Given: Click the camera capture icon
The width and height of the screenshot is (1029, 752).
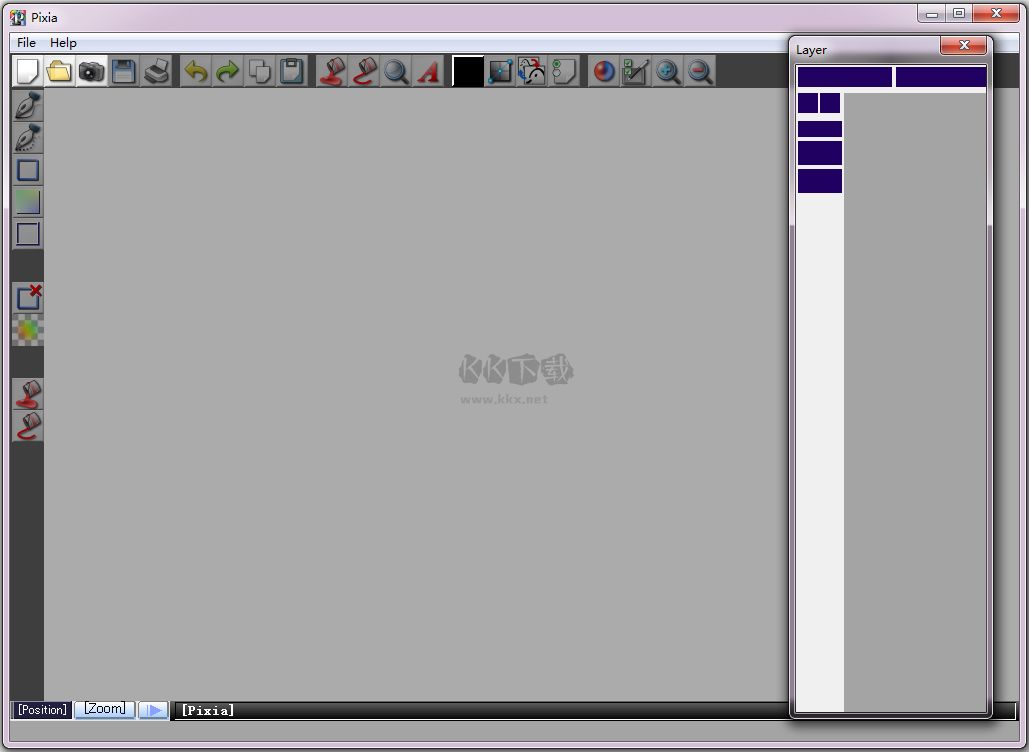Looking at the screenshot, I should (91, 71).
